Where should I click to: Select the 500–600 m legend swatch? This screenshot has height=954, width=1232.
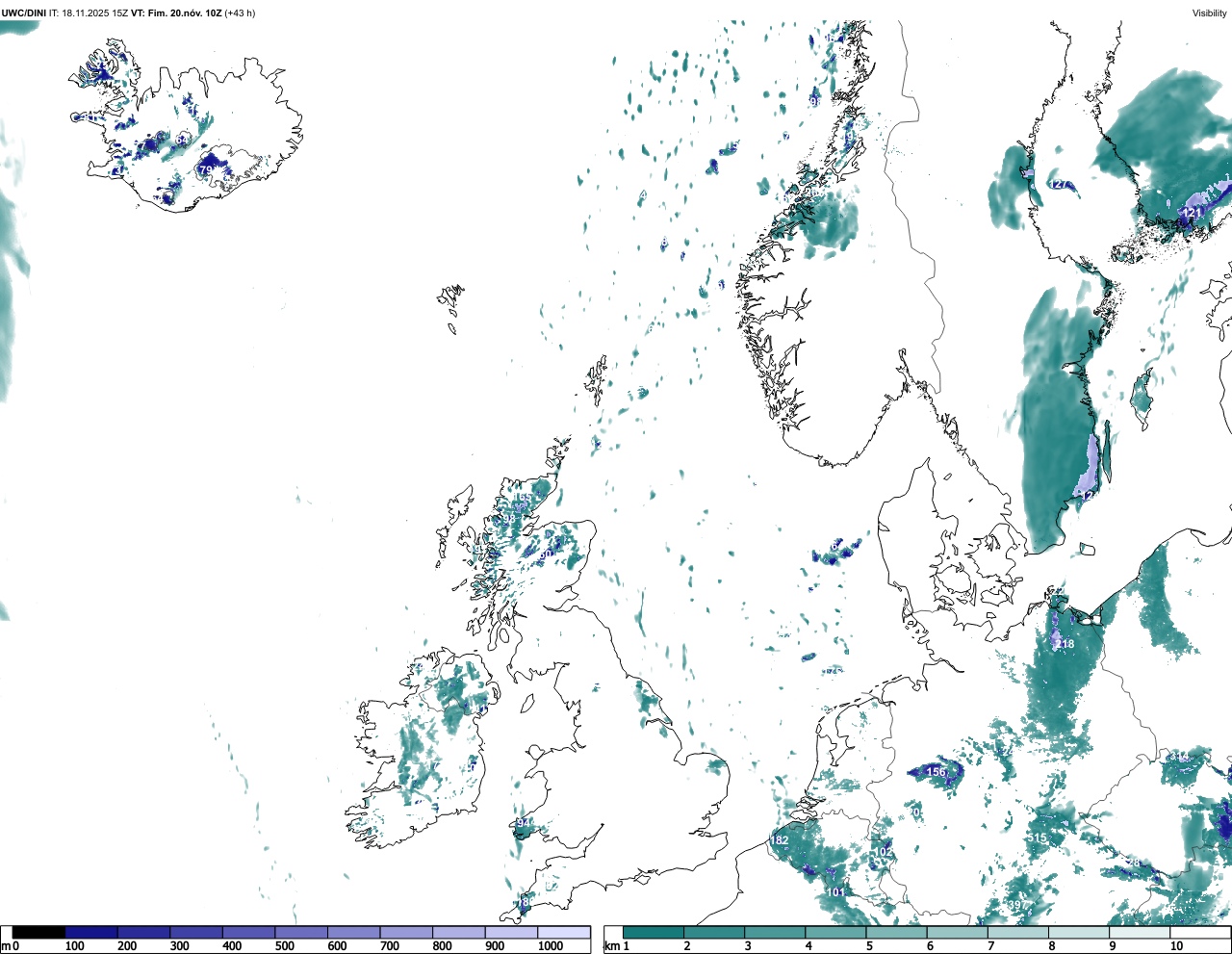[301, 933]
